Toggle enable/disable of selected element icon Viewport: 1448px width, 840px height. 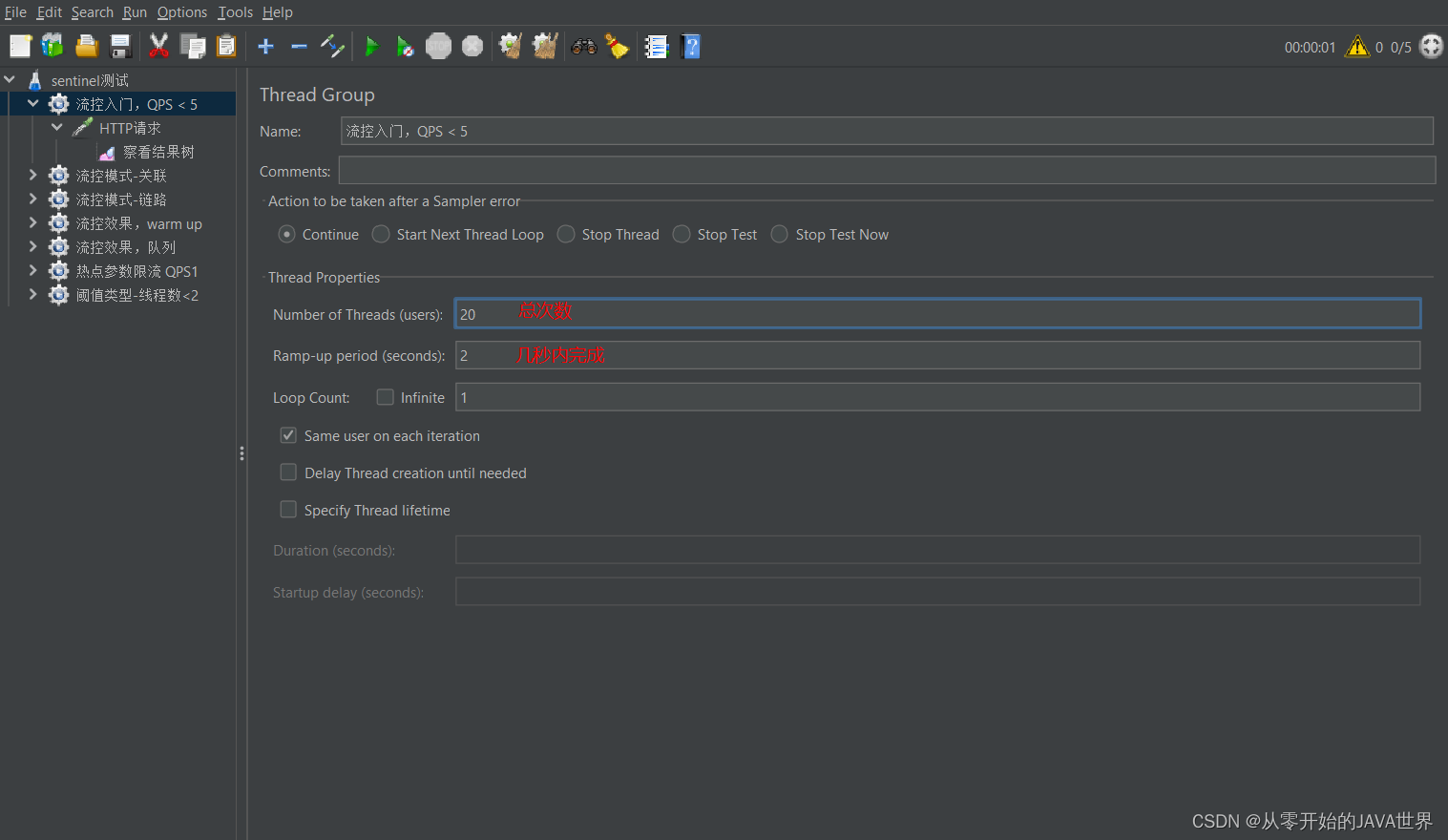click(x=332, y=46)
